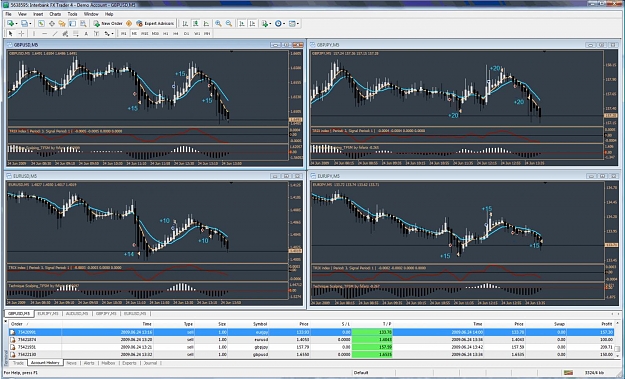This screenshot has height=379, width=625.
Task: Select the AUDUSD,M5 chart tab
Action: pos(77,314)
